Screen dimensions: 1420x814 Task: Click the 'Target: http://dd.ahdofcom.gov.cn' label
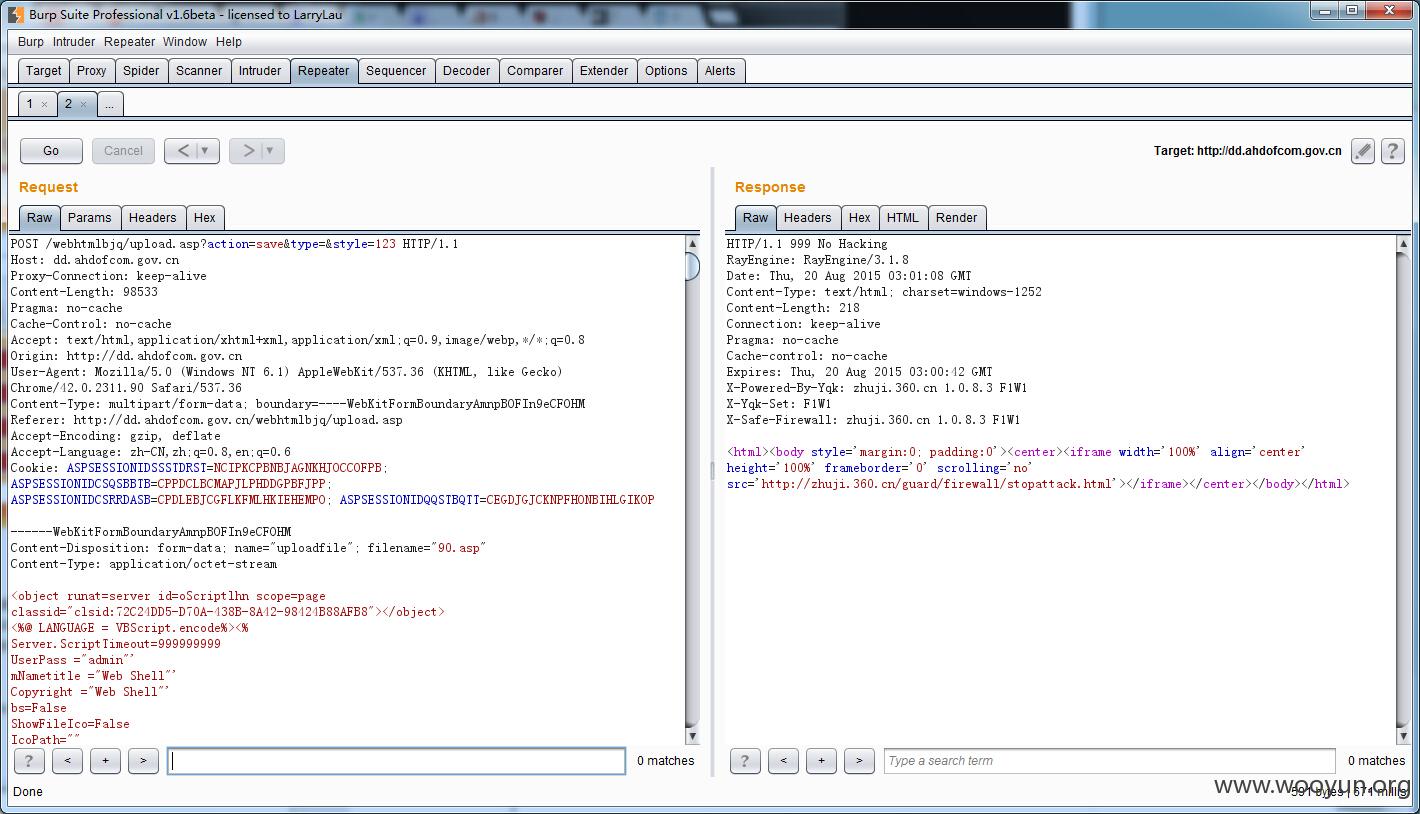tap(1247, 151)
